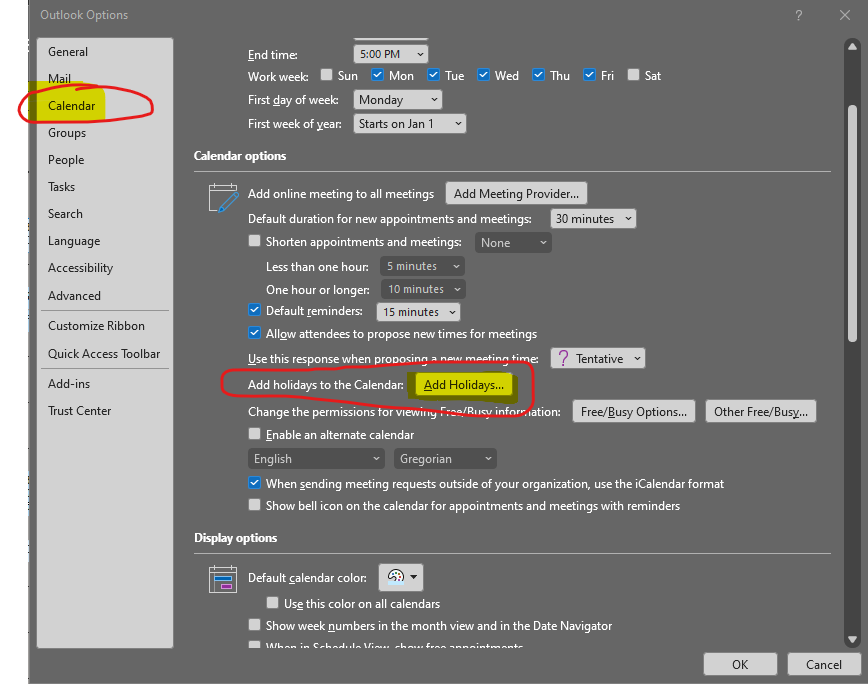Enable Show week numbers in month view
Viewport: 868px width, 684px height.
pos(255,625)
